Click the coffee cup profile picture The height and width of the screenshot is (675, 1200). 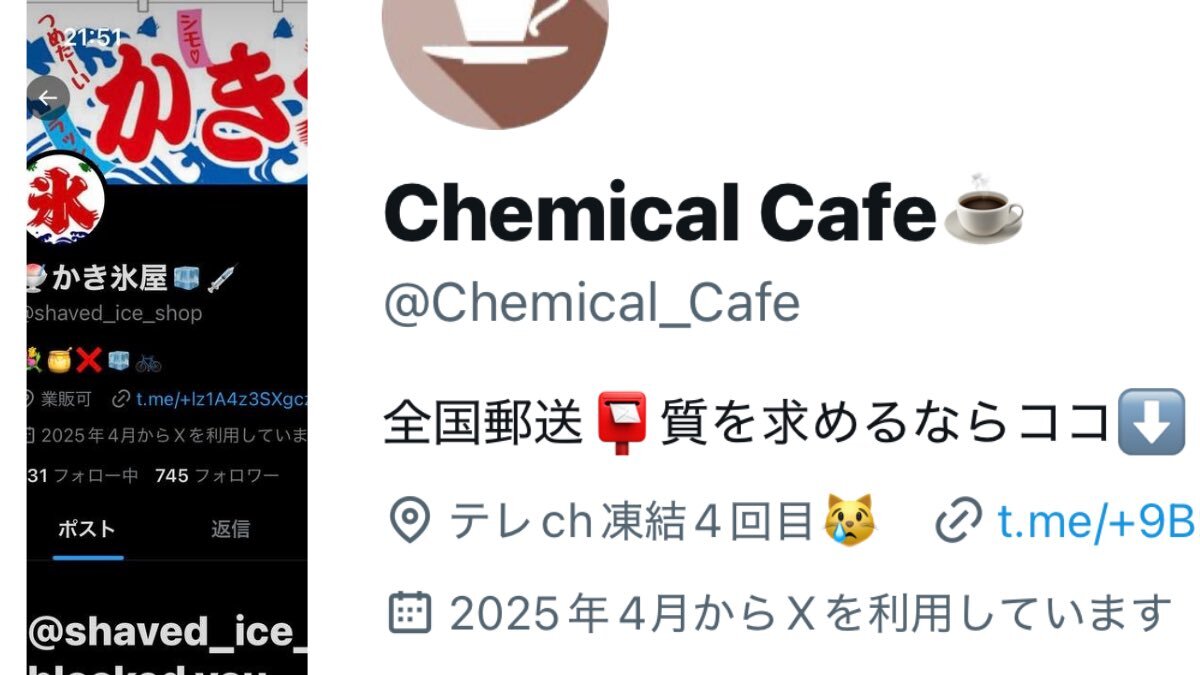[495, 50]
